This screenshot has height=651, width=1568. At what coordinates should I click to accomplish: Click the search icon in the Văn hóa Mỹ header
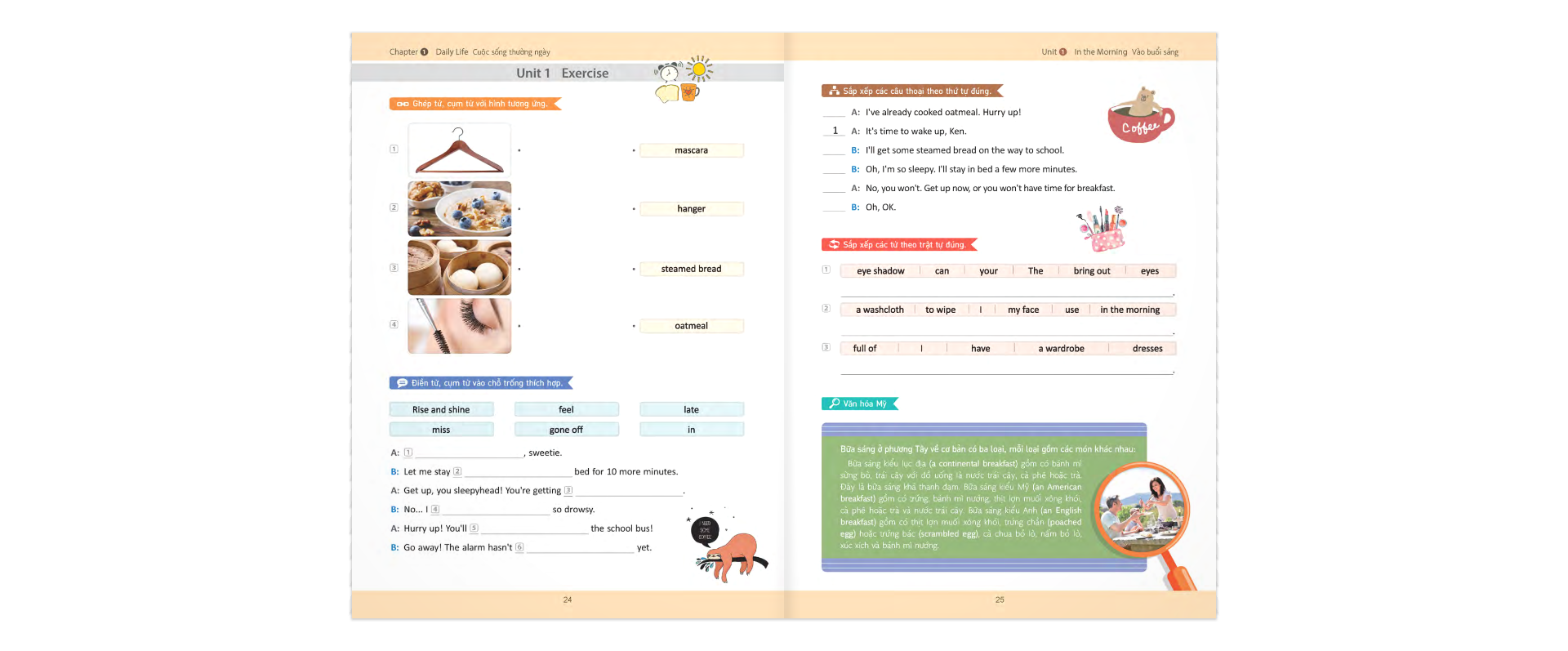834,404
